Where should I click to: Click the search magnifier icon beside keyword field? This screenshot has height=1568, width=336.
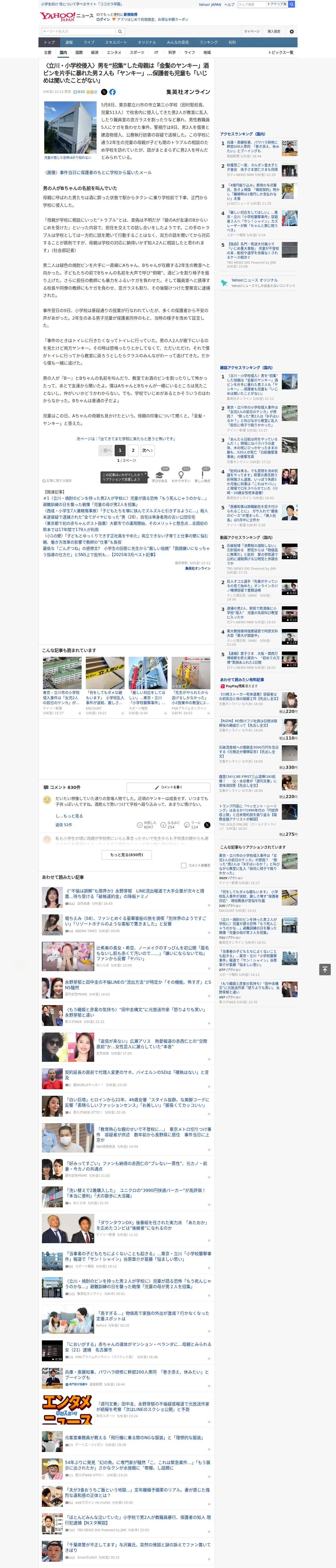tap(120, 31)
